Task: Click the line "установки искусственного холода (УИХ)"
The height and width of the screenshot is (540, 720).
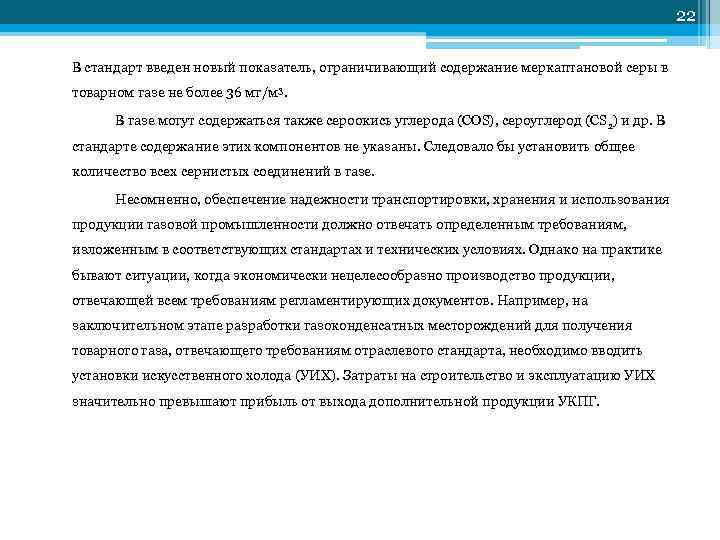Action: pyautogui.click(x=364, y=376)
